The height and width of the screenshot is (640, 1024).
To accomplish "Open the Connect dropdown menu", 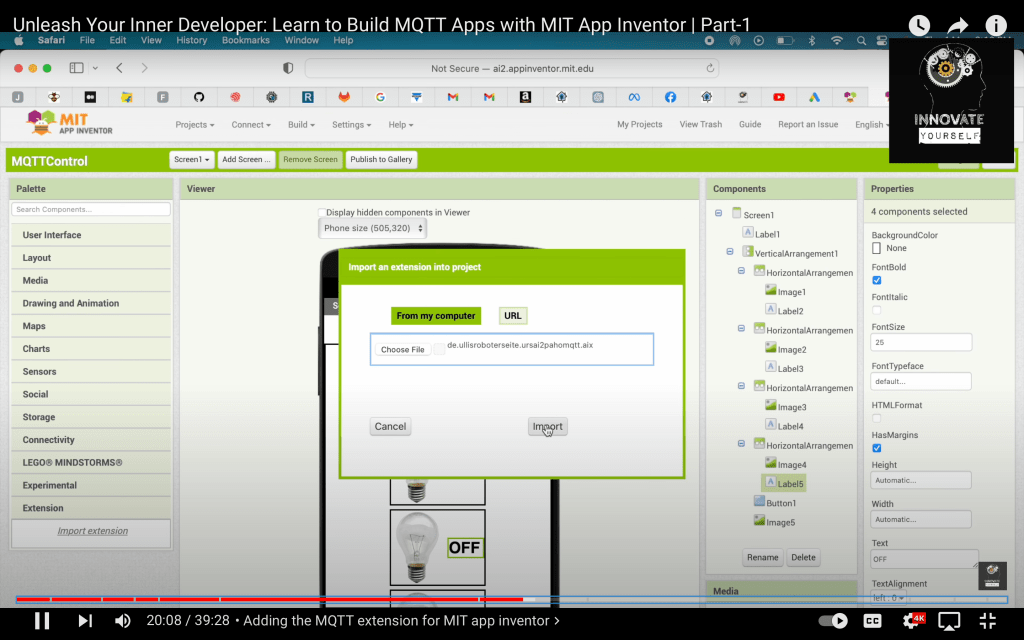I will coord(251,125).
